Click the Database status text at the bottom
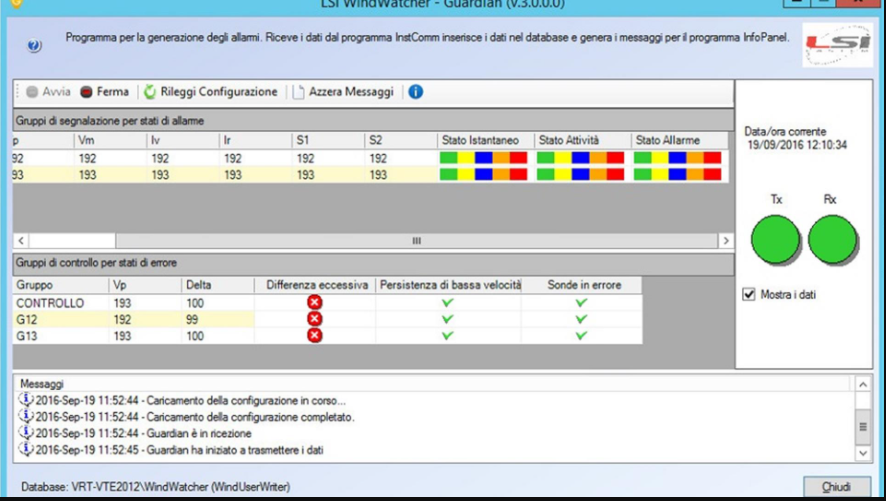This screenshot has height=501, width=886. point(155,486)
